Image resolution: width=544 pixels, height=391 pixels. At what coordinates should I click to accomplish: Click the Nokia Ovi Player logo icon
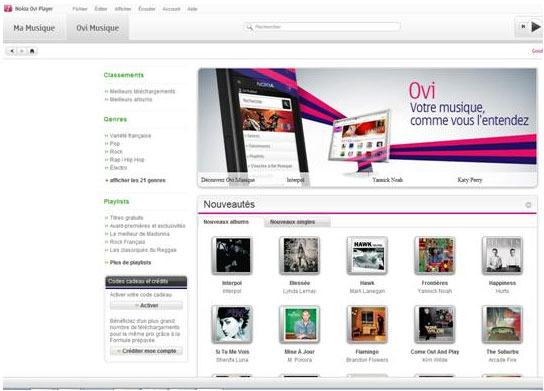click(8, 8)
